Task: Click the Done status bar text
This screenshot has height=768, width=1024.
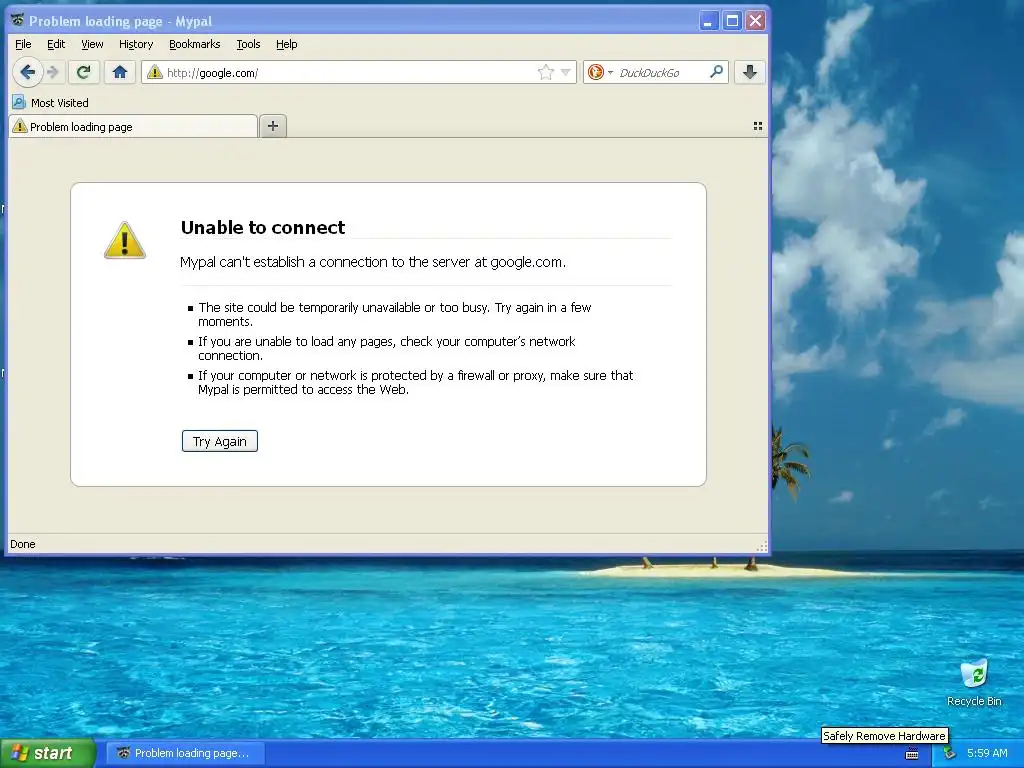Action: point(23,544)
